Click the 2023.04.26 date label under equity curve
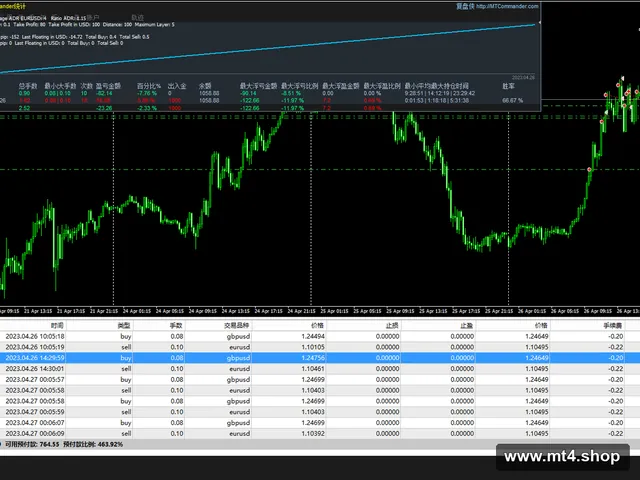Viewport: 640px width, 480px height. [x=523, y=78]
